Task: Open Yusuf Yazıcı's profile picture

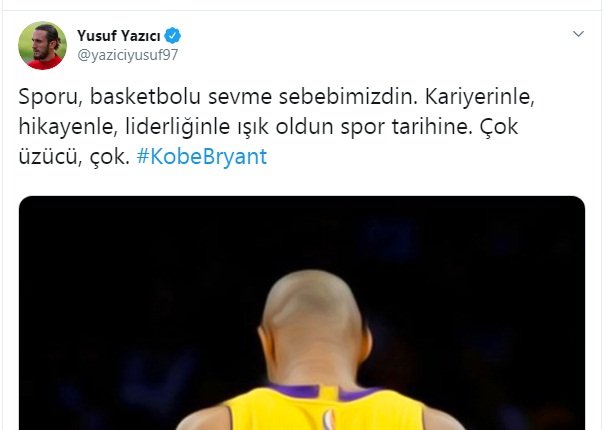Action: [42, 45]
